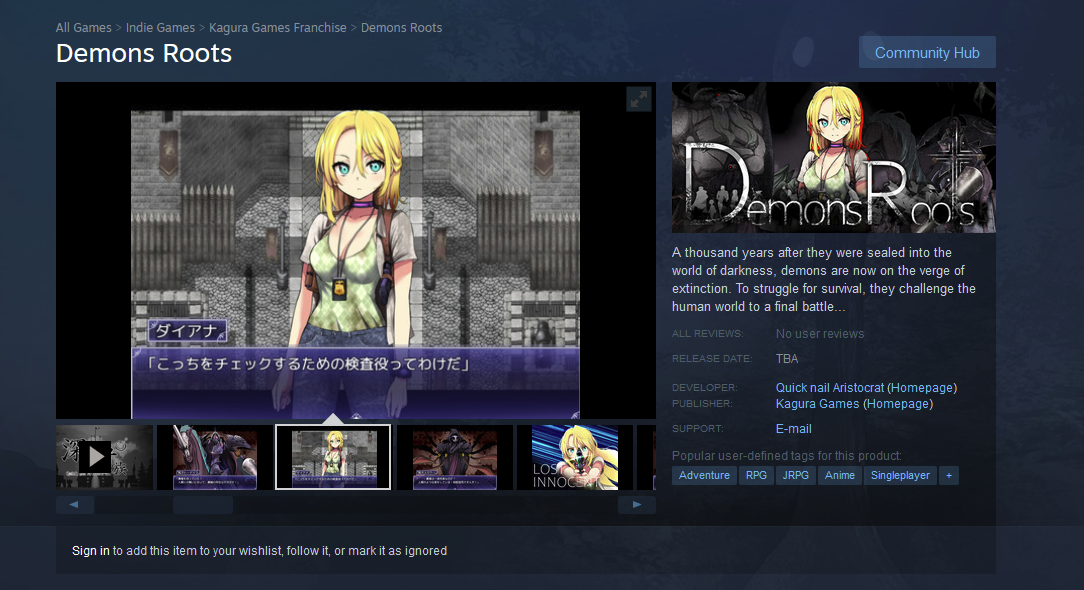Select the hooded demon screenshot thumbnail
Image resolution: width=1084 pixels, height=590 pixels.
[454, 457]
